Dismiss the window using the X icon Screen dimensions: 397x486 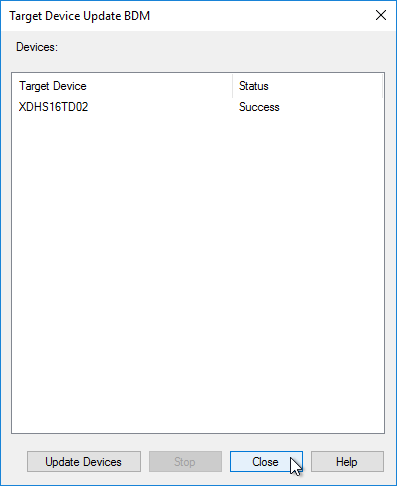pos(381,15)
